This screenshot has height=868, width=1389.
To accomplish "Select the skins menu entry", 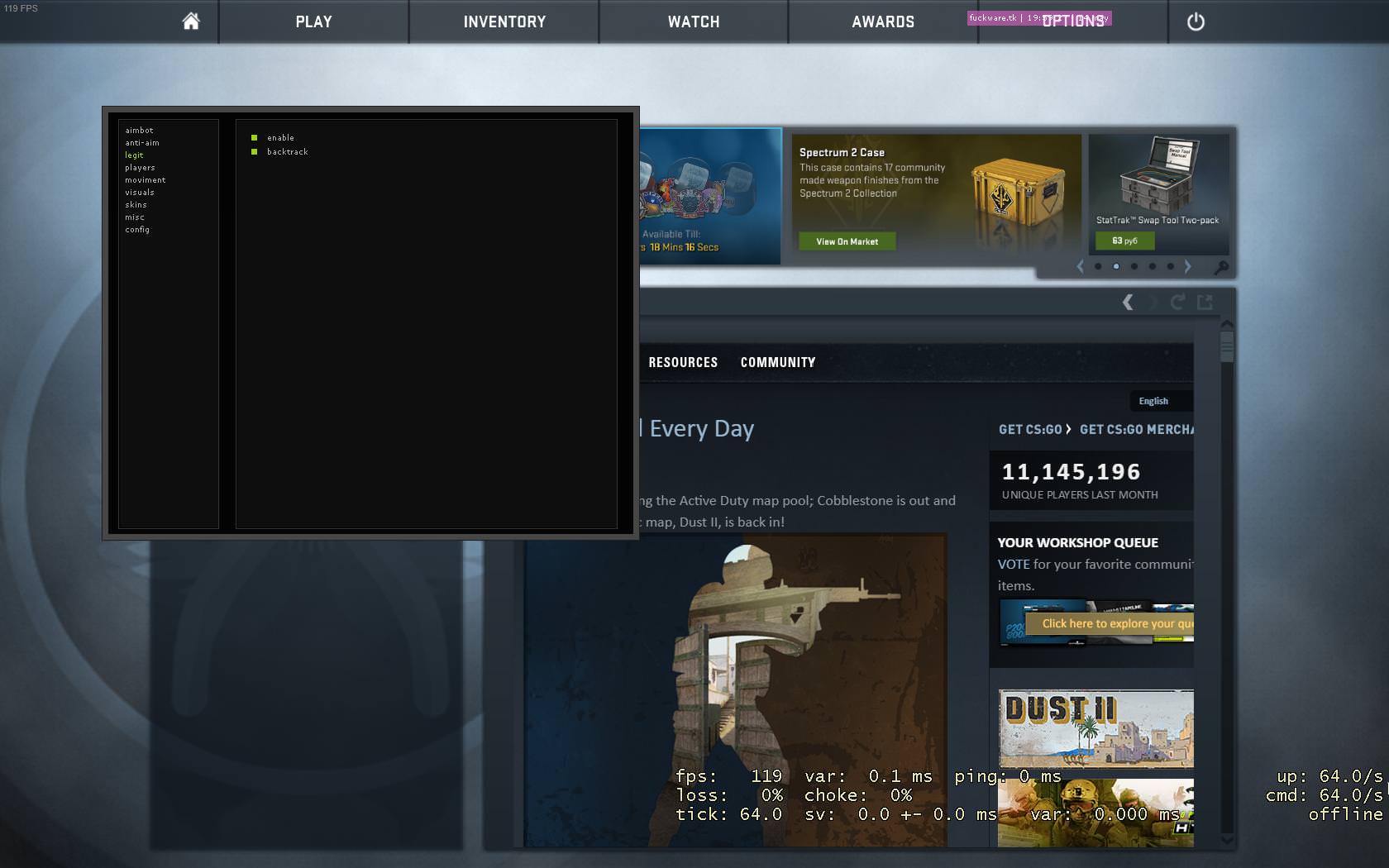I will coord(136,205).
